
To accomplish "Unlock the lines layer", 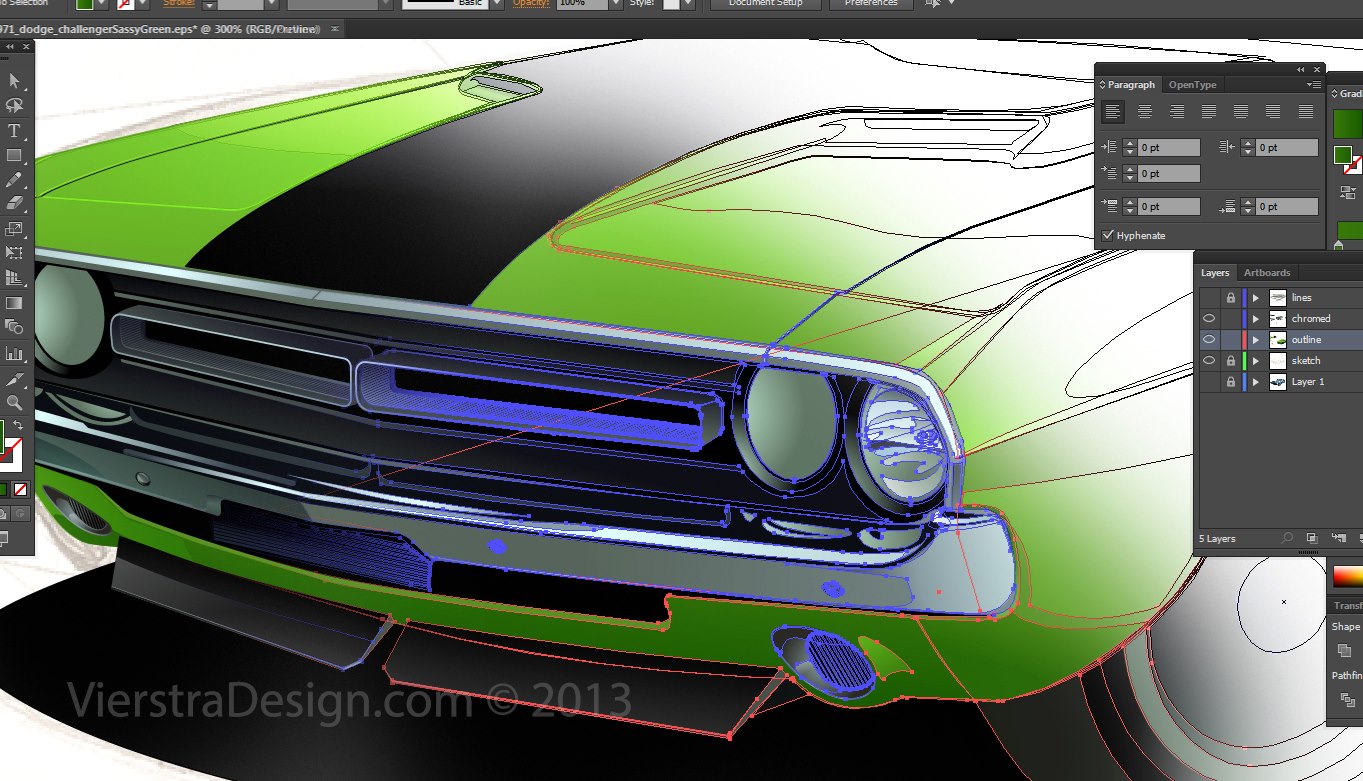I will (1230, 298).
